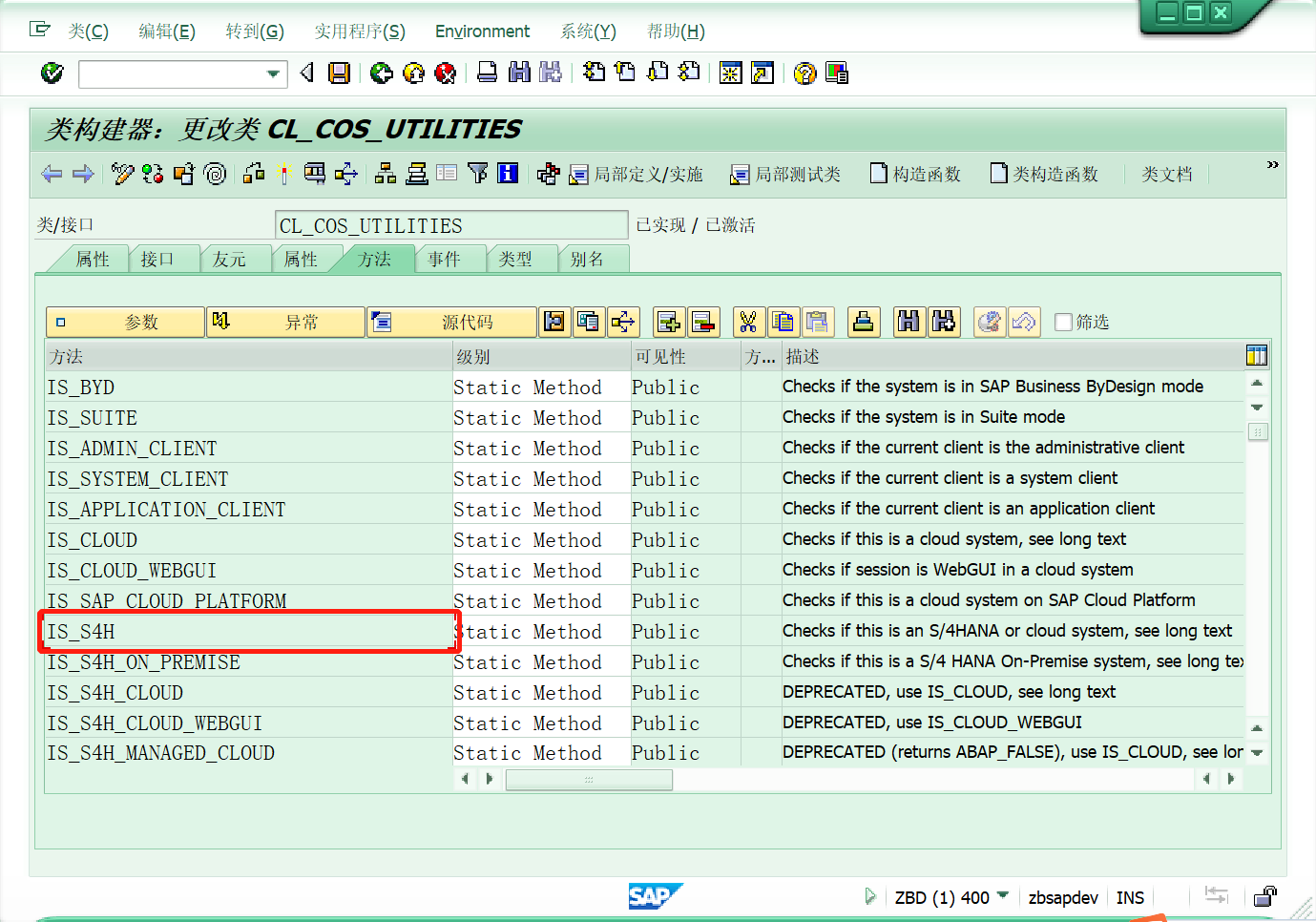Click the 异常 button
Image resolution: width=1316 pixels, height=922 pixels.
pos(285,323)
